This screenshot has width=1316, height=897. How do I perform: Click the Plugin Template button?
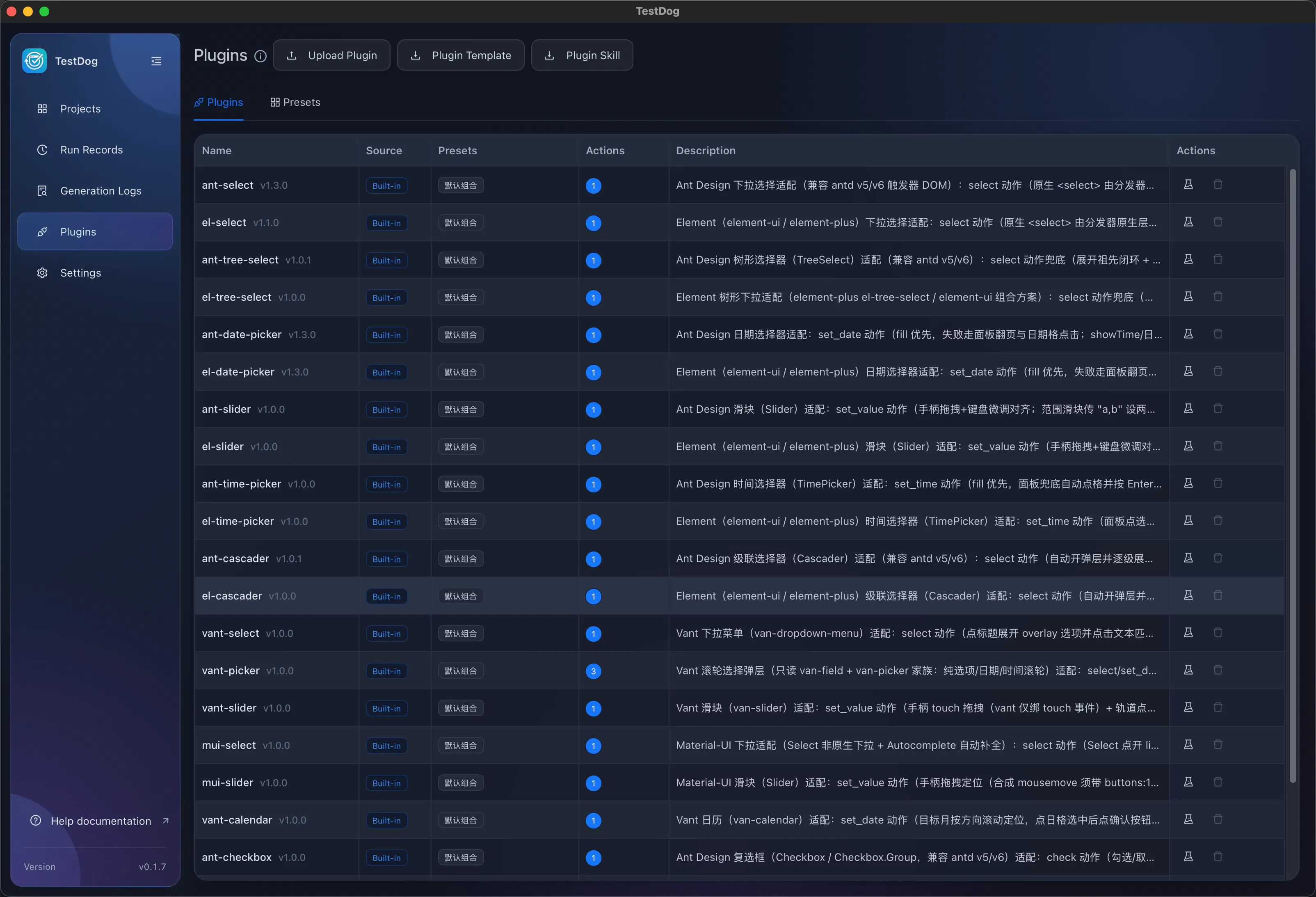460,55
